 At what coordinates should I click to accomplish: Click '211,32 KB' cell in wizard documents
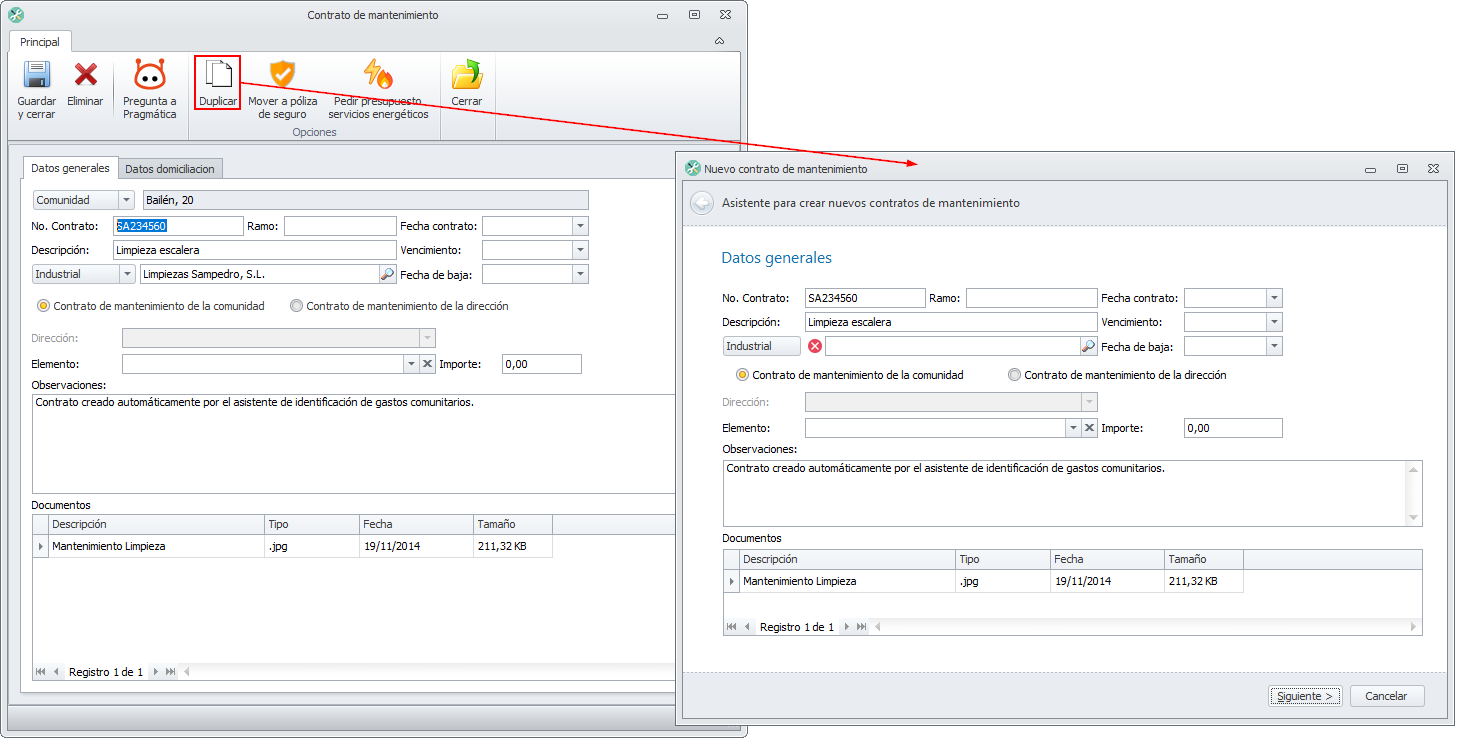tap(1203, 581)
